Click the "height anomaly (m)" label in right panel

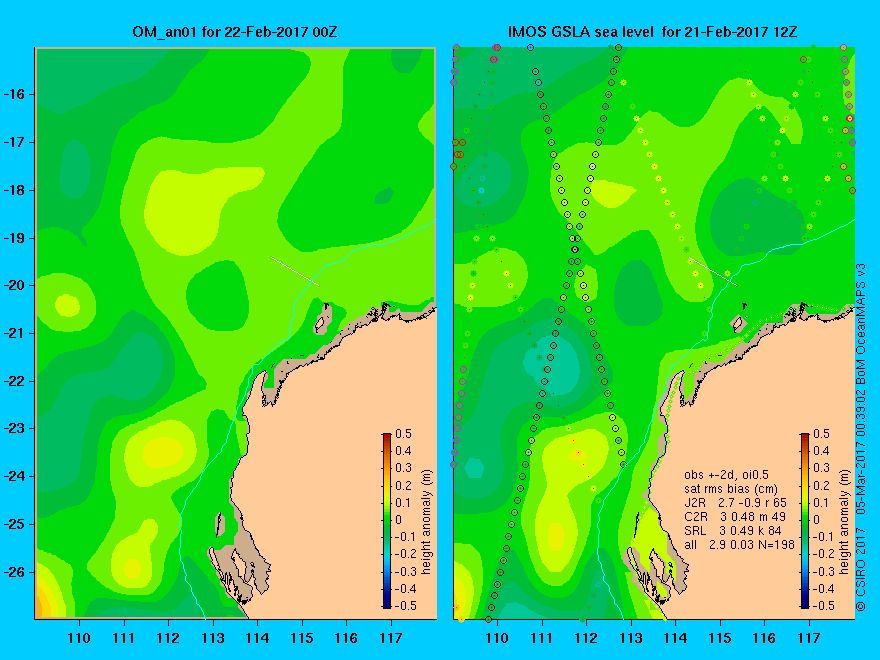pyautogui.click(x=845, y=521)
